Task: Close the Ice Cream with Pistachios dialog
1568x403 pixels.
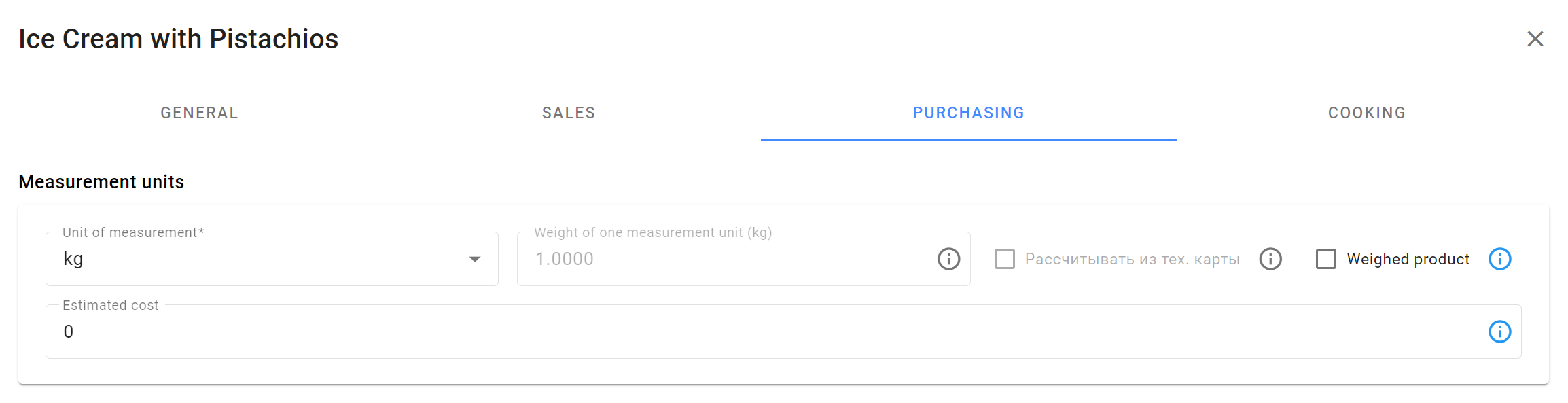Action: (1535, 39)
